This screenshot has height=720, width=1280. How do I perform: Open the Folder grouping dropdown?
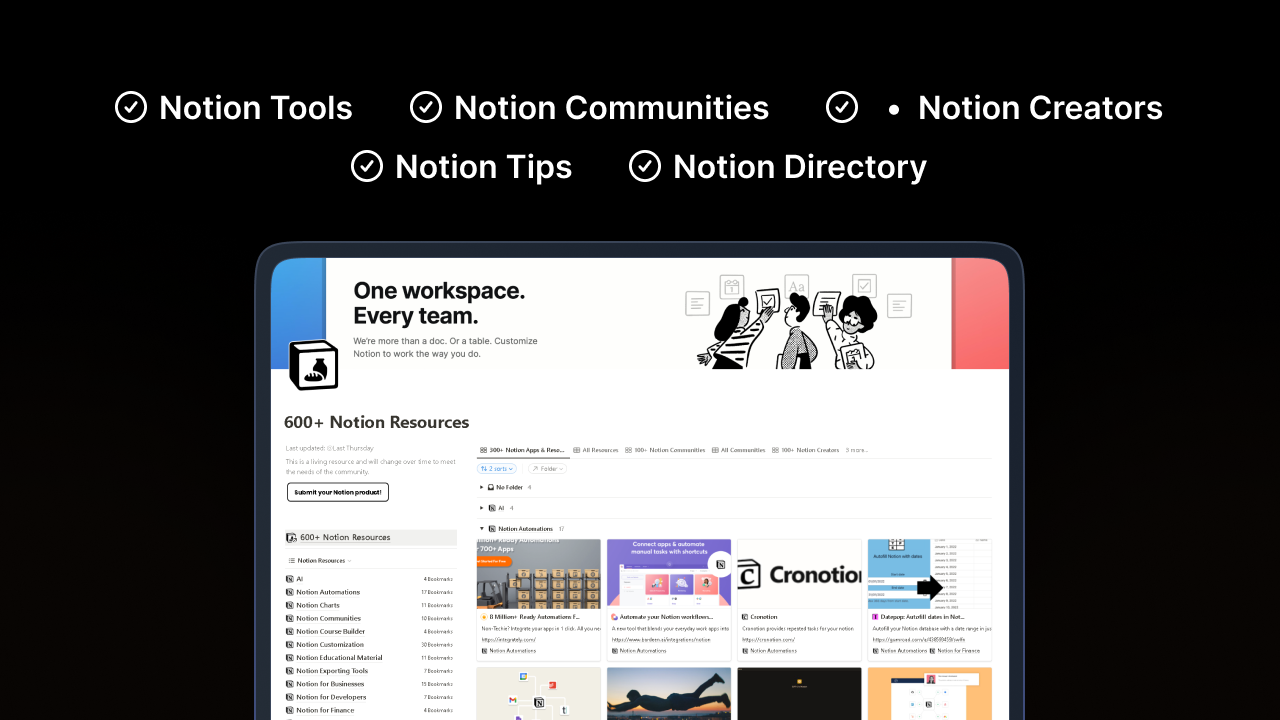pyautogui.click(x=547, y=468)
